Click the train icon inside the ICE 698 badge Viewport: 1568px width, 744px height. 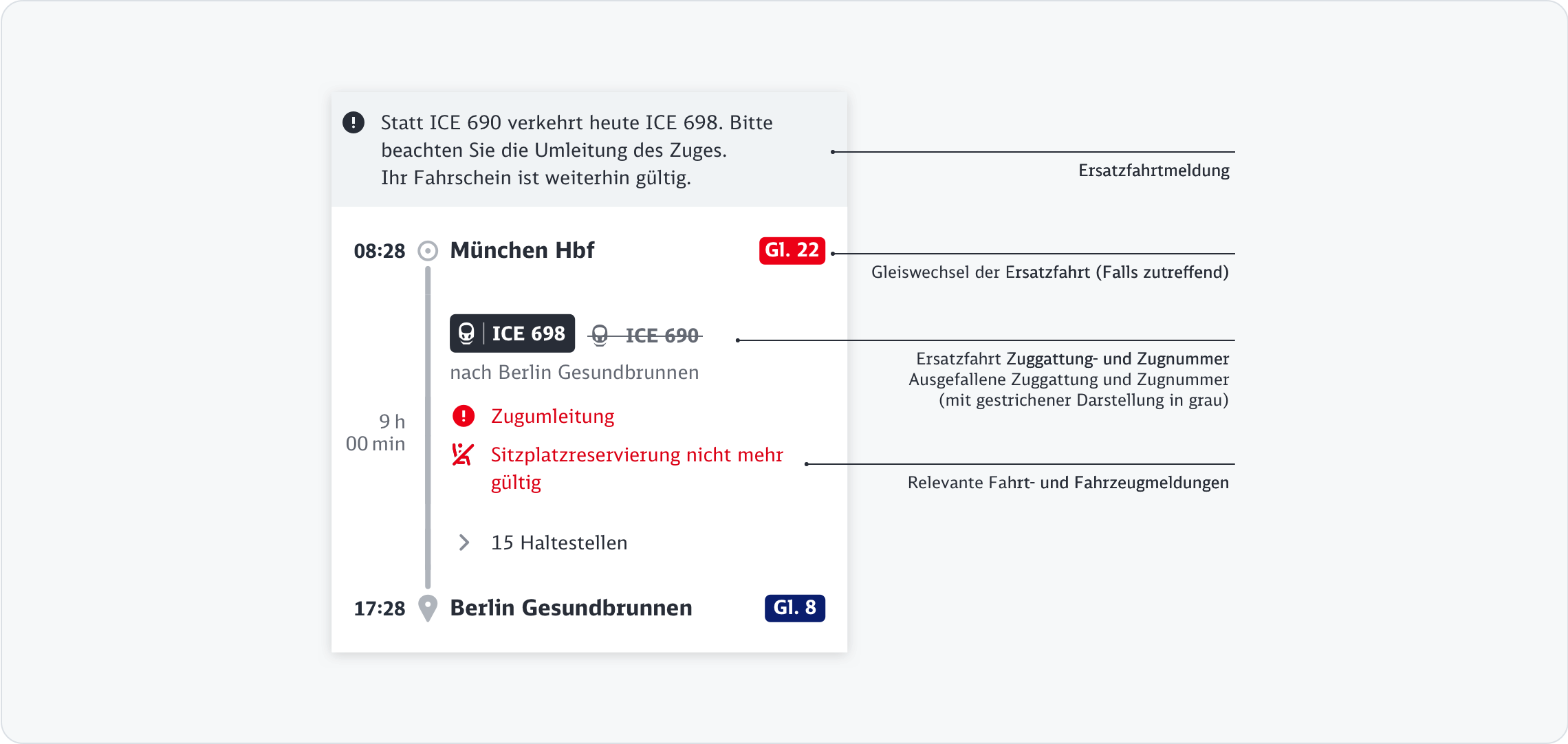tap(467, 333)
